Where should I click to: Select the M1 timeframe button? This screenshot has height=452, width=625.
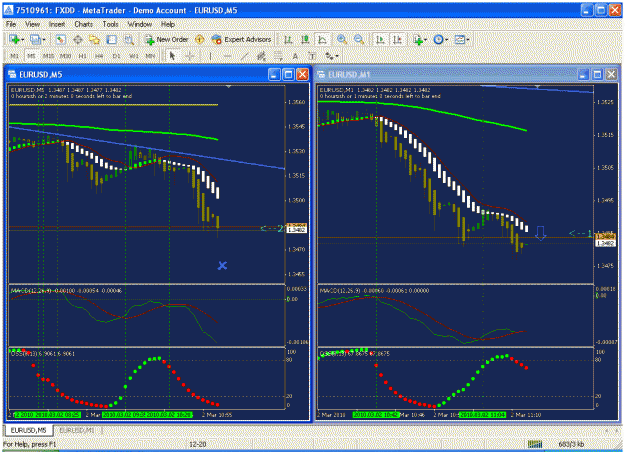point(14,56)
